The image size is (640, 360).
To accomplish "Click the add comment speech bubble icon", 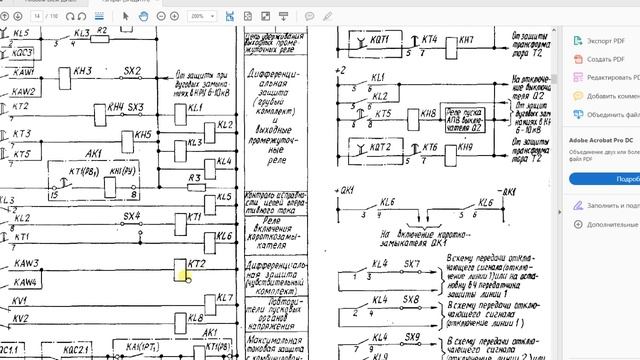I will tap(309, 16).
